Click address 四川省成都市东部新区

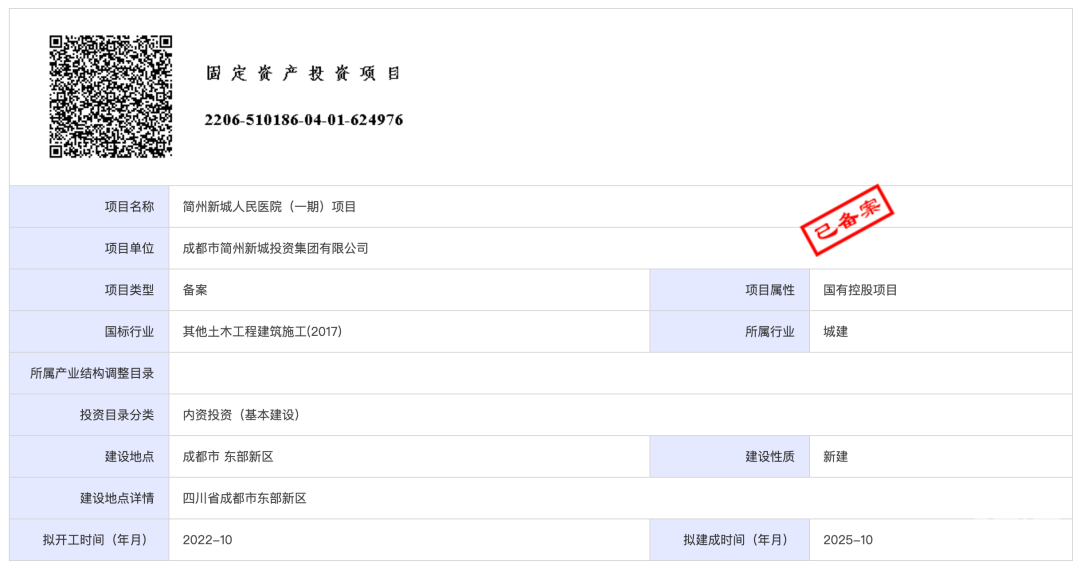[x=244, y=498]
